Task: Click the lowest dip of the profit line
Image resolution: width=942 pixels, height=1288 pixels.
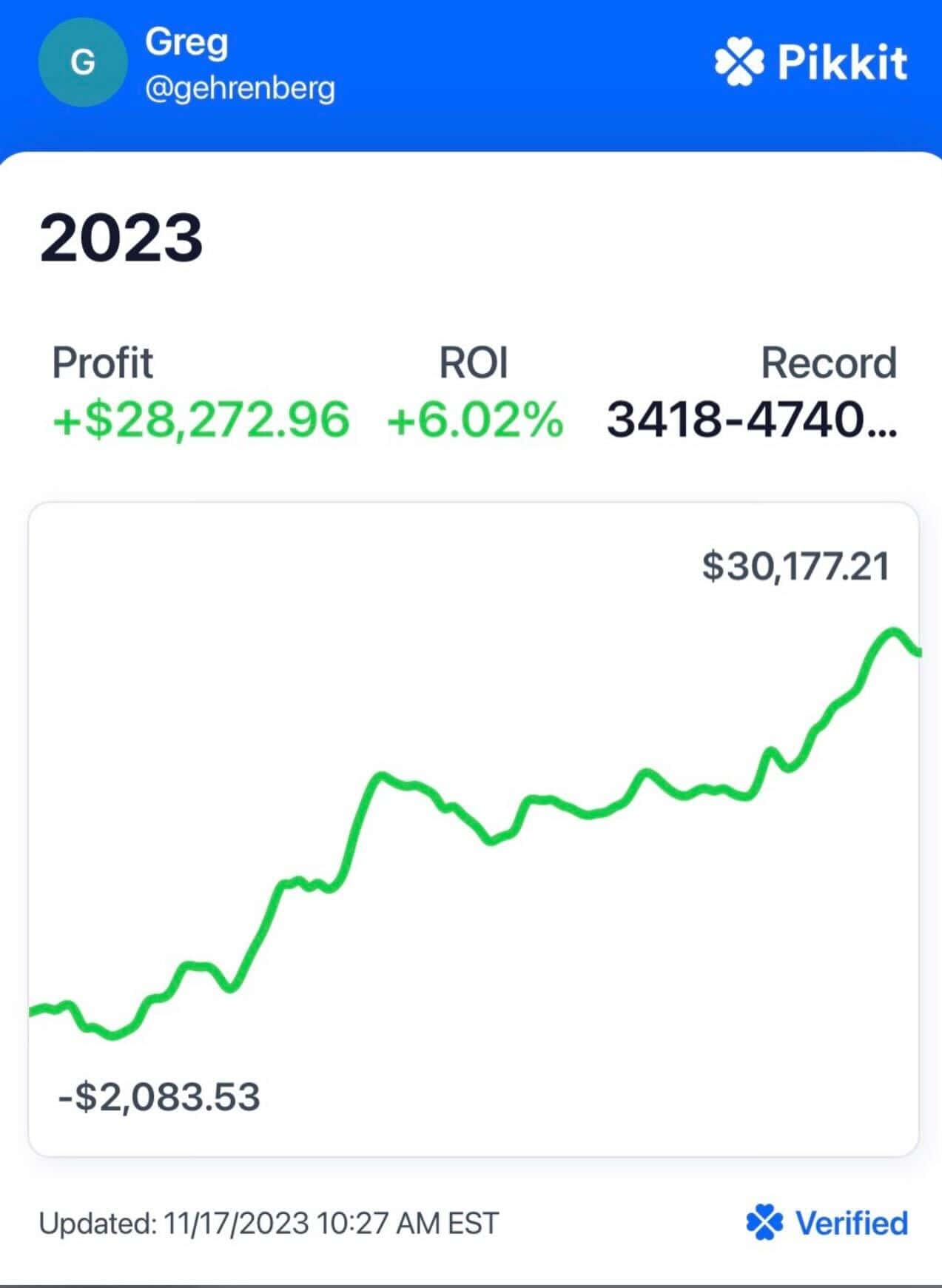Action: point(113,1035)
